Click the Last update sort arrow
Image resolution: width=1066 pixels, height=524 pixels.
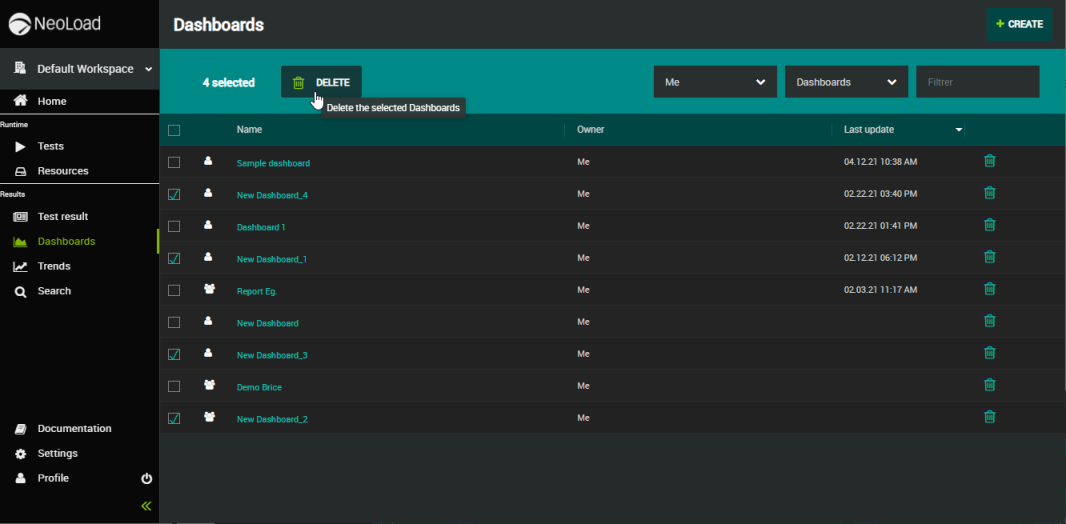[959, 130]
